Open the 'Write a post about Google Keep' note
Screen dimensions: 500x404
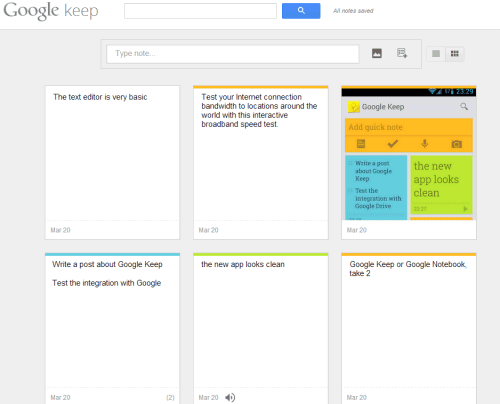(x=112, y=328)
